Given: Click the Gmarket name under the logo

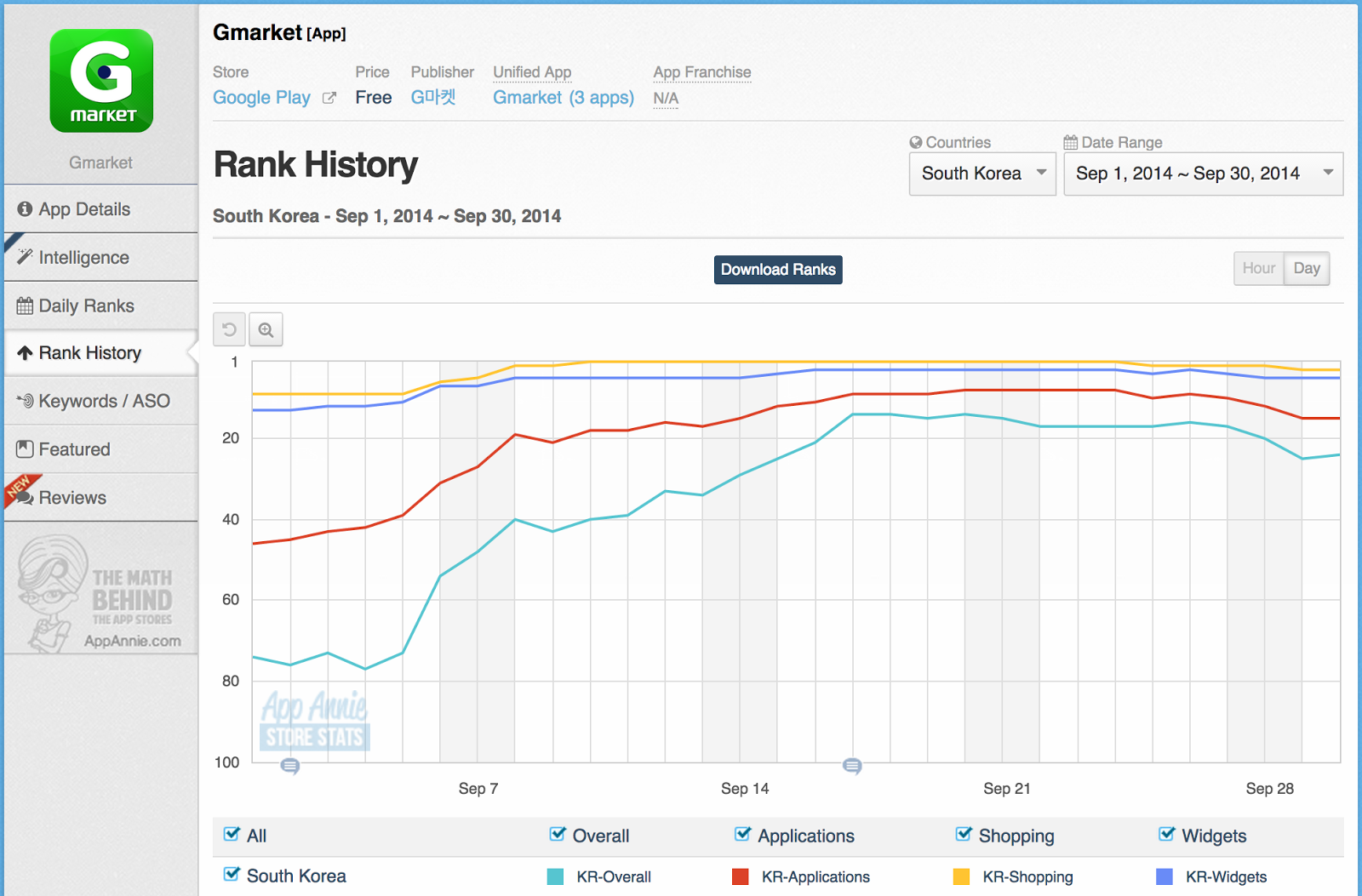Looking at the screenshot, I should (x=100, y=163).
